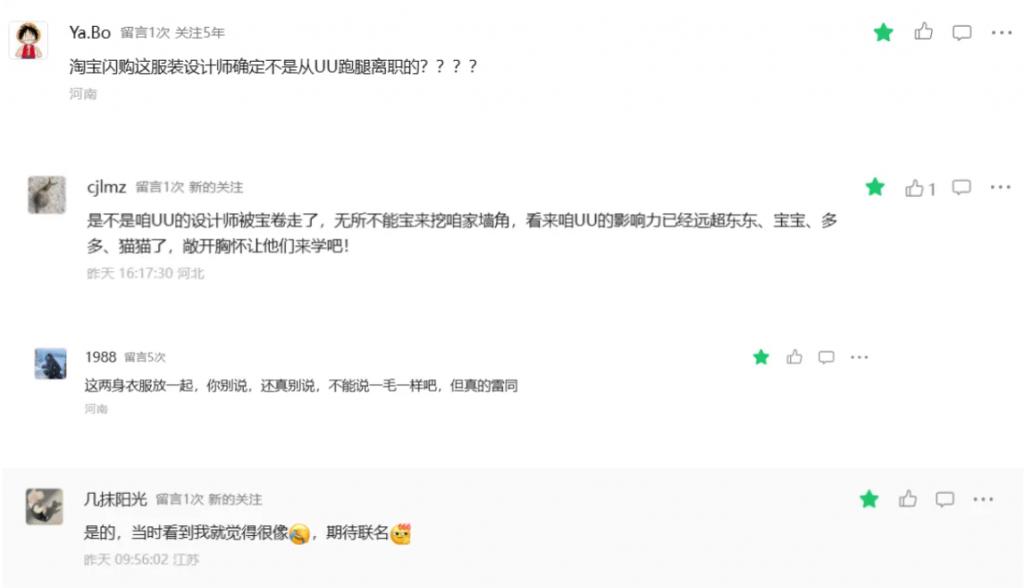Image resolution: width=1024 pixels, height=588 pixels.
Task: Toggle the green star on 1988's comment
Action: coord(761,357)
